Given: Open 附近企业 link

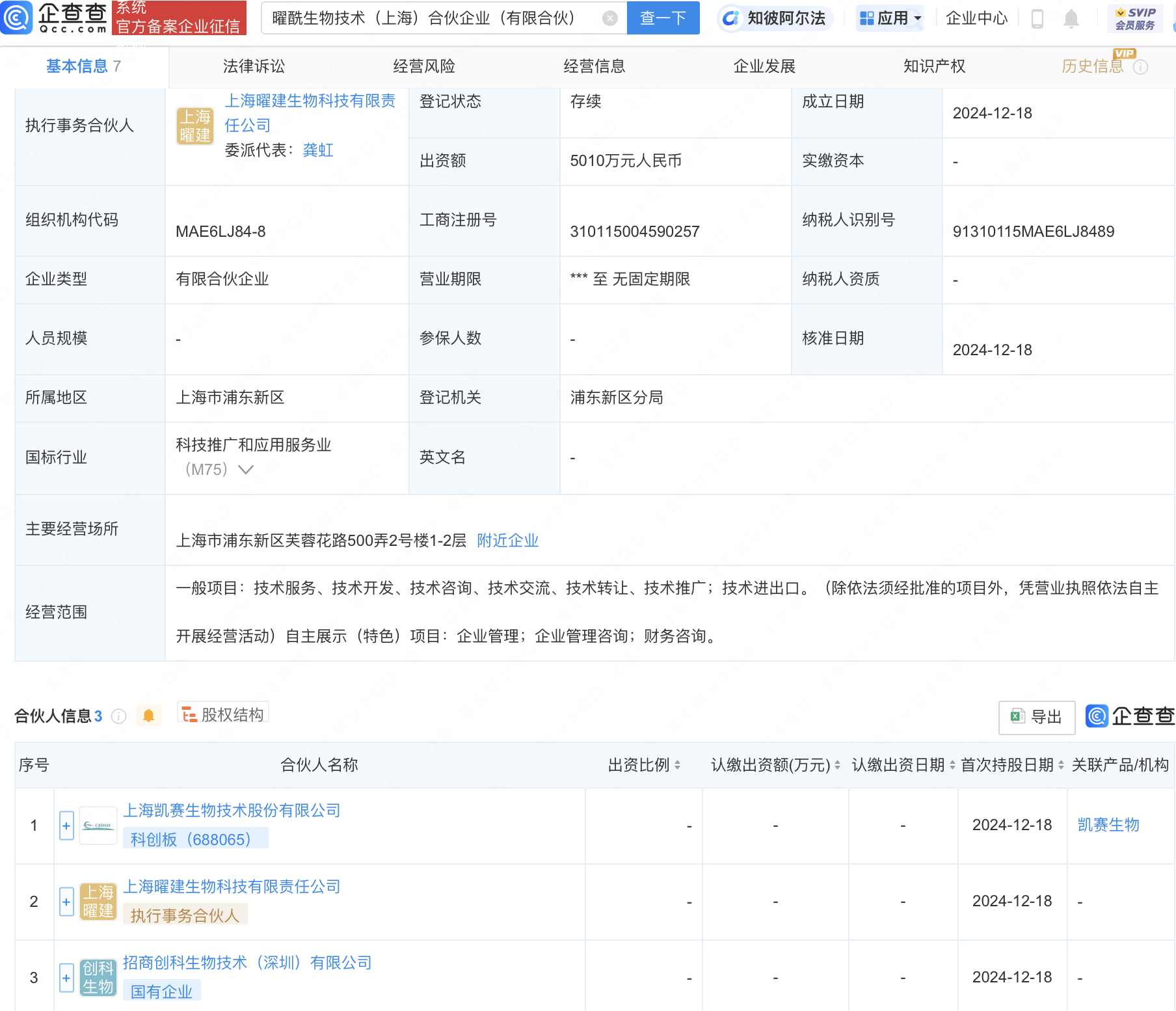Looking at the screenshot, I should [508, 541].
